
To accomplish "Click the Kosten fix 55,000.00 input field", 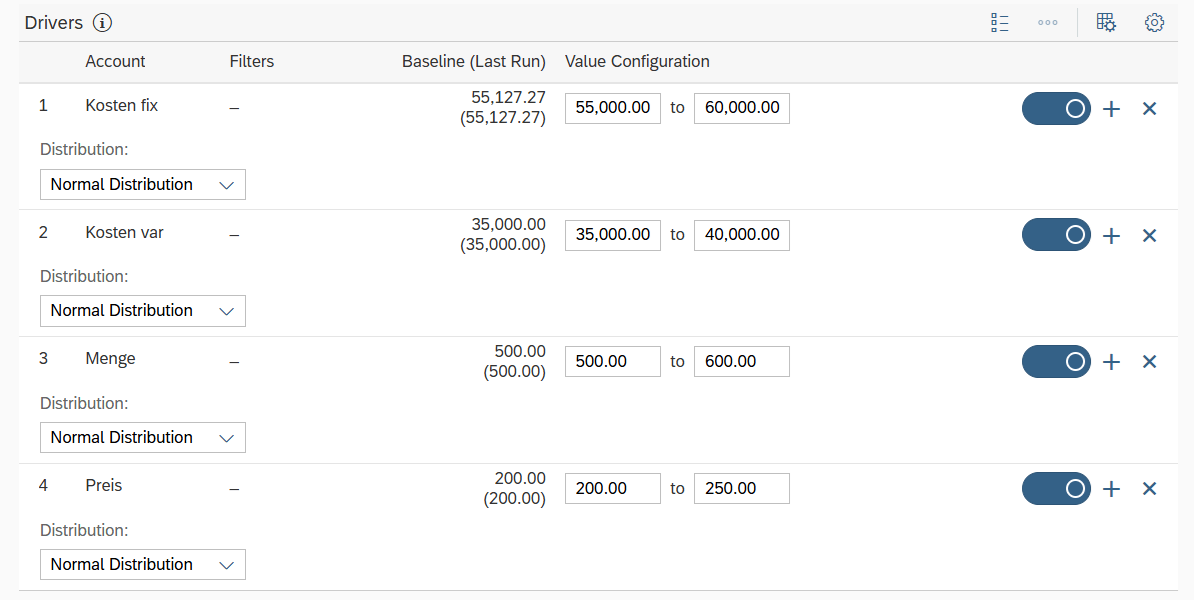I will point(612,108).
